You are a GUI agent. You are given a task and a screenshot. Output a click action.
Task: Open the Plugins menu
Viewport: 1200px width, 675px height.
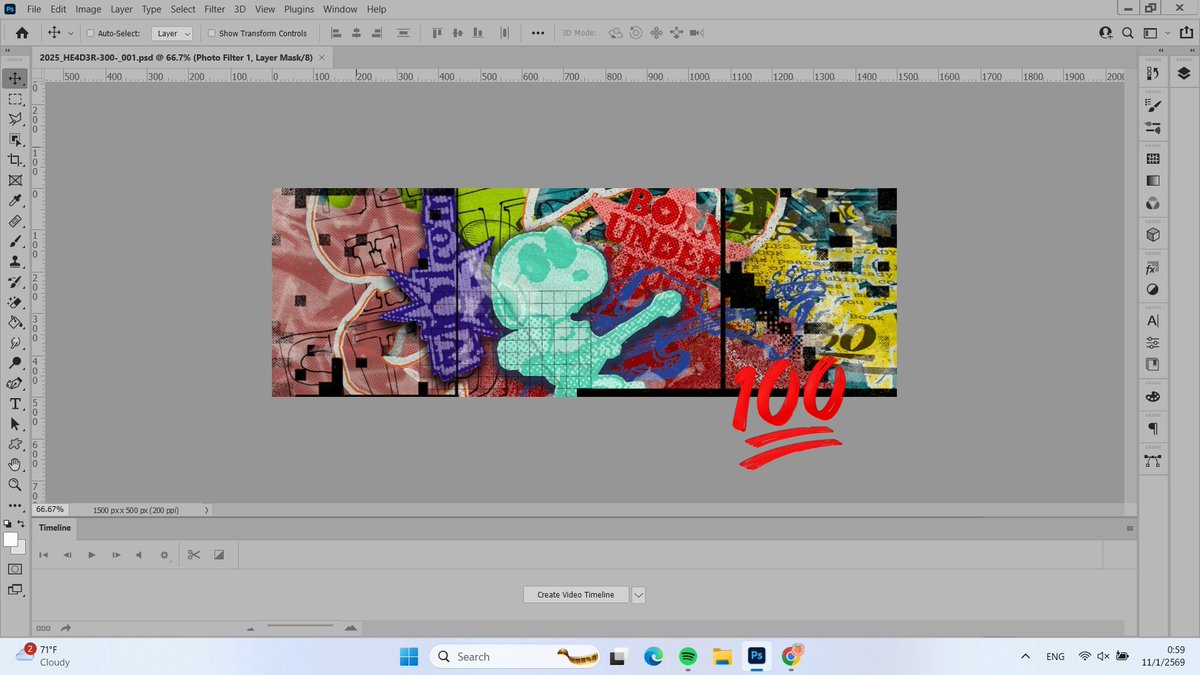tap(300, 9)
